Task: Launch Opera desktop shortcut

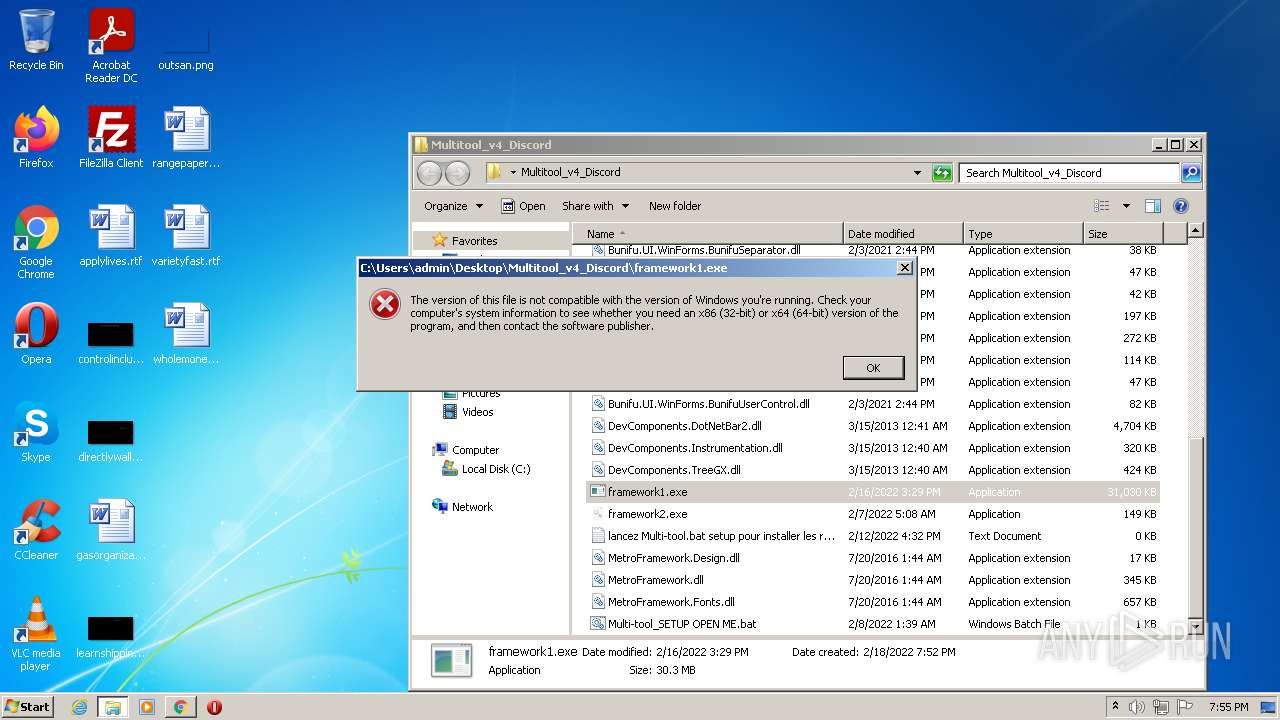Action: (x=36, y=334)
